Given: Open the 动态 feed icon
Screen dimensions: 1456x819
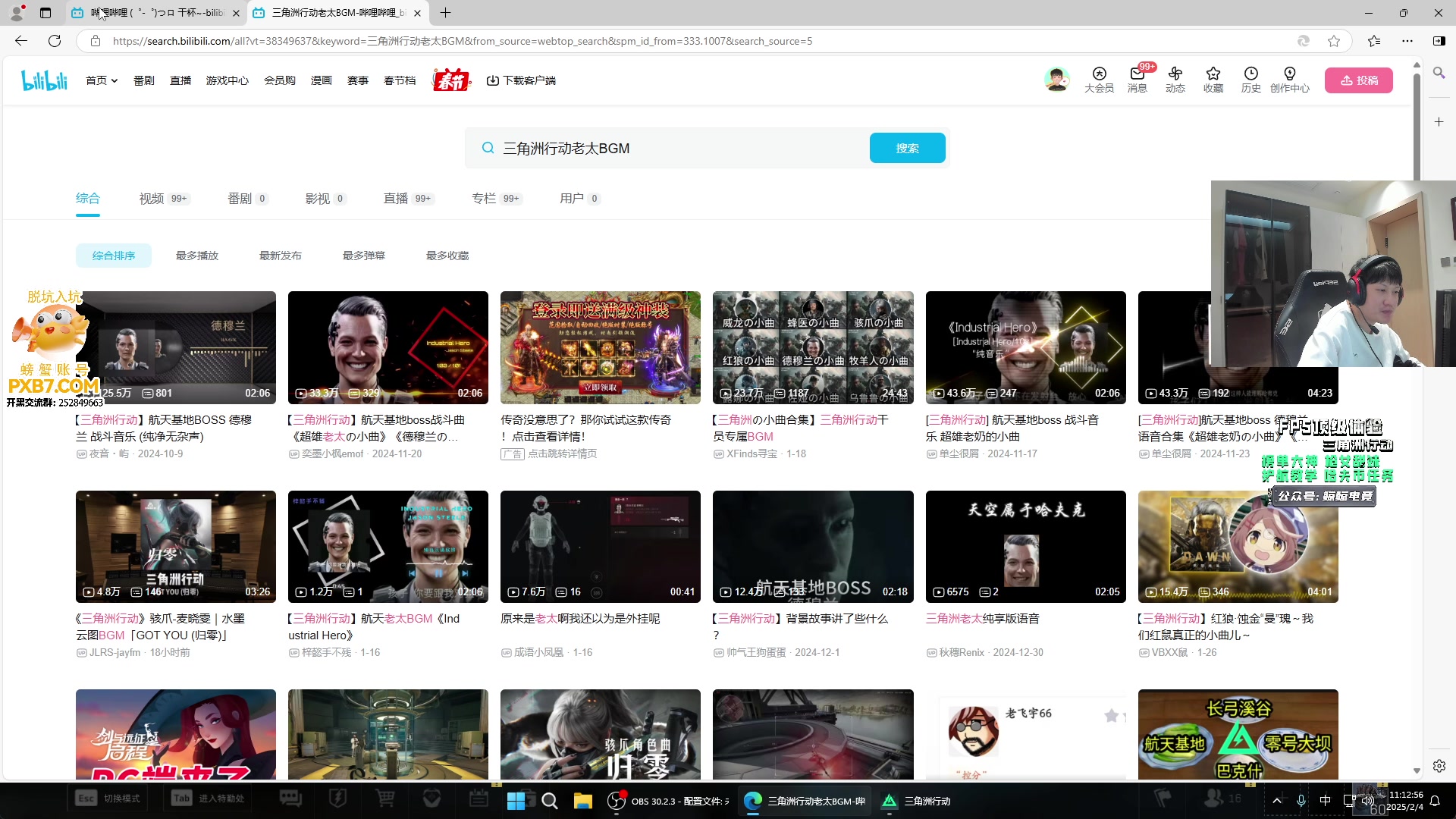Looking at the screenshot, I should (x=1175, y=80).
